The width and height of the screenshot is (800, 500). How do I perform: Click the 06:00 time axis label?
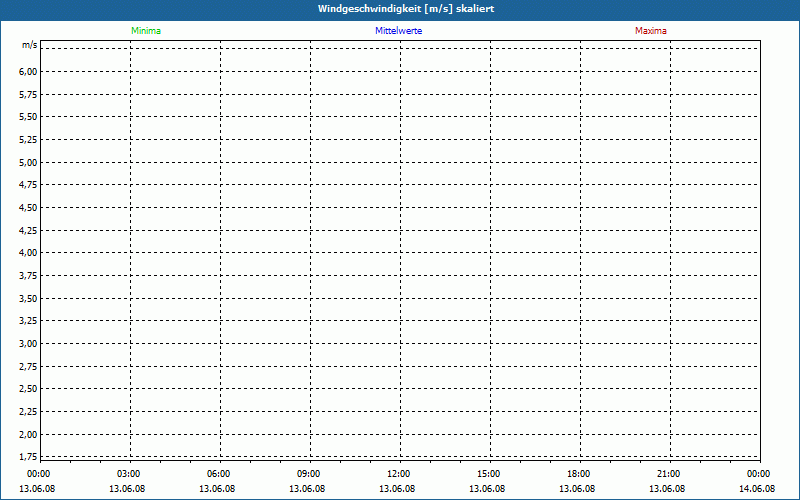(219, 474)
